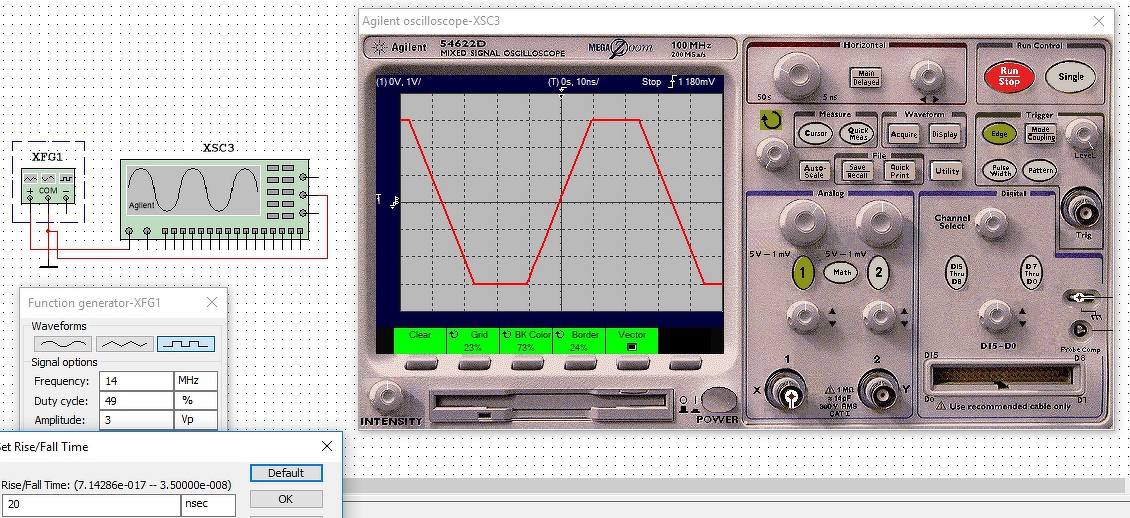Click the Pattern trigger button
This screenshot has width=1130, height=518.
(1039, 171)
